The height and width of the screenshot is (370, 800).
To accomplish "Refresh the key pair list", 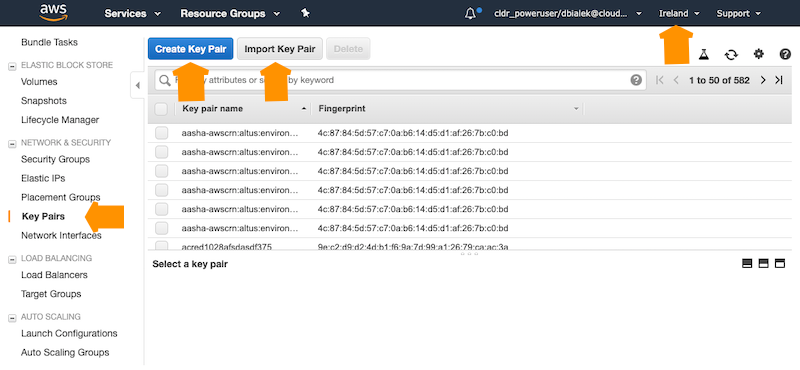I will point(731,54).
